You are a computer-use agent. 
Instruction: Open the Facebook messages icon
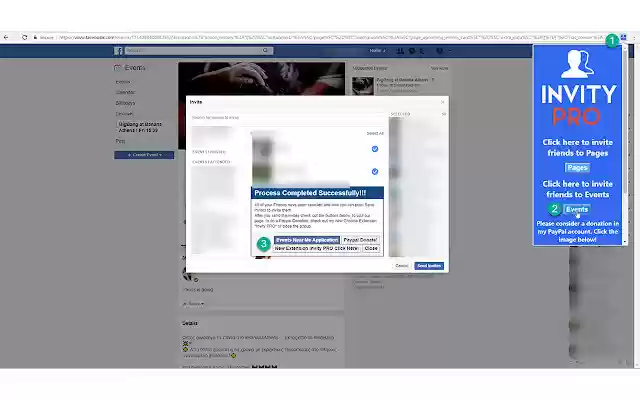(x=412, y=51)
